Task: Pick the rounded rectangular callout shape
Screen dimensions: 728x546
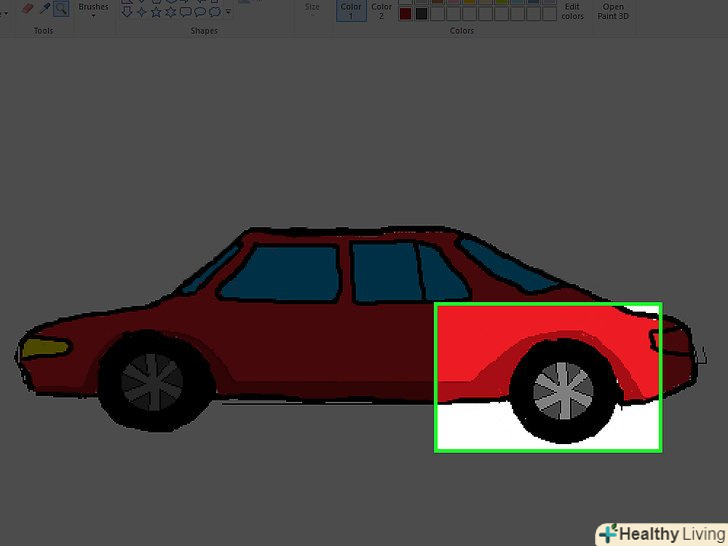Action: pyautogui.click(x=185, y=12)
